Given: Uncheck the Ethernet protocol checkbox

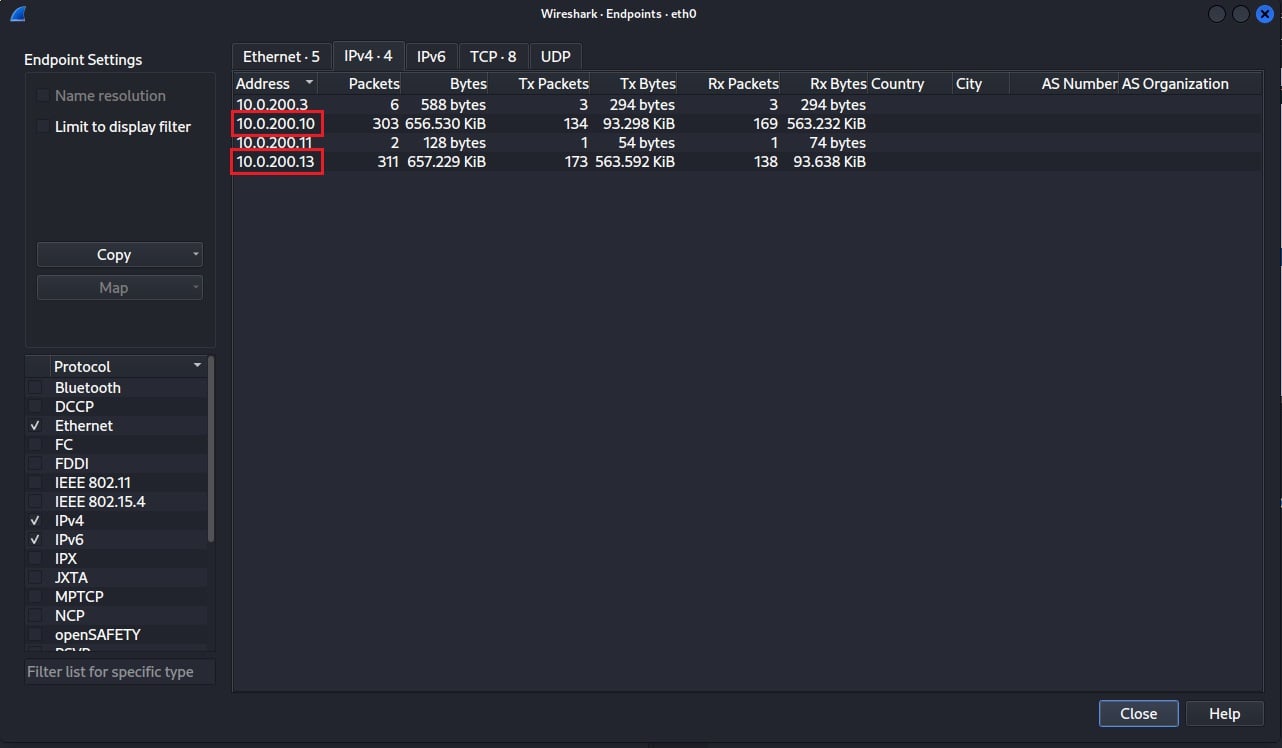Looking at the screenshot, I should click(x=35, y=426).
